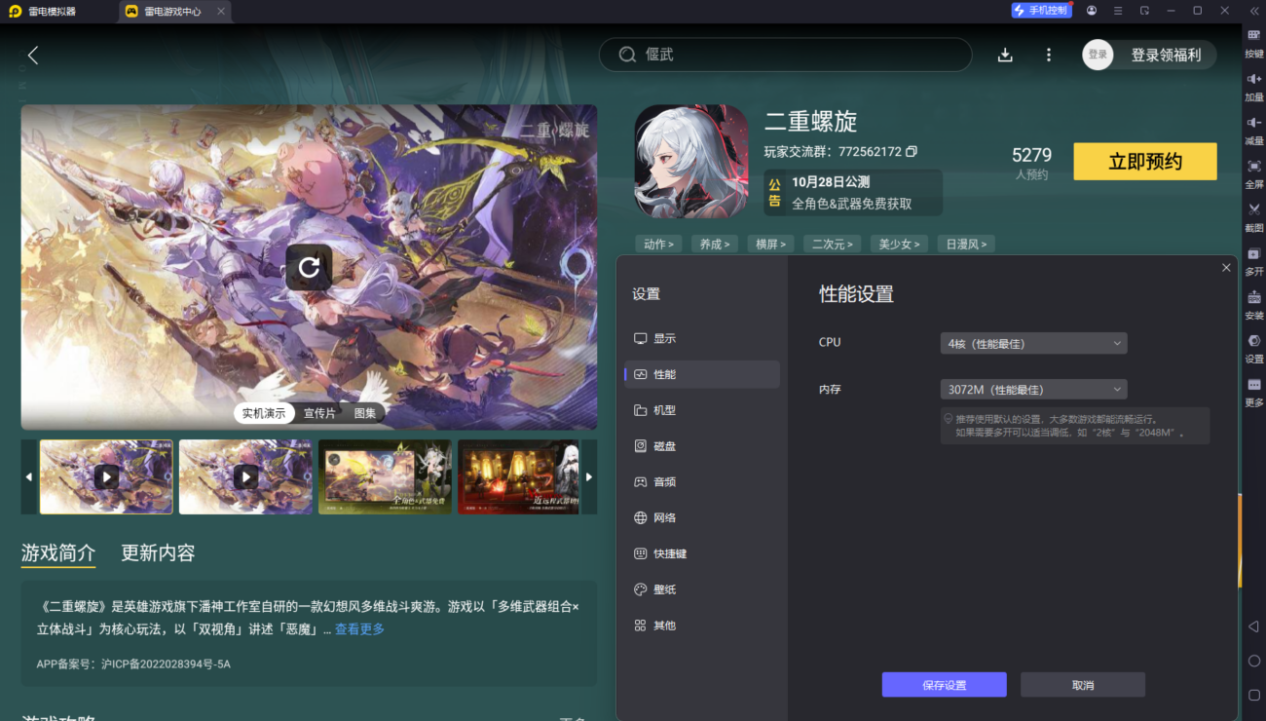
Task: Click 立即预约 pre-register button
Action: coord(1145,162)
